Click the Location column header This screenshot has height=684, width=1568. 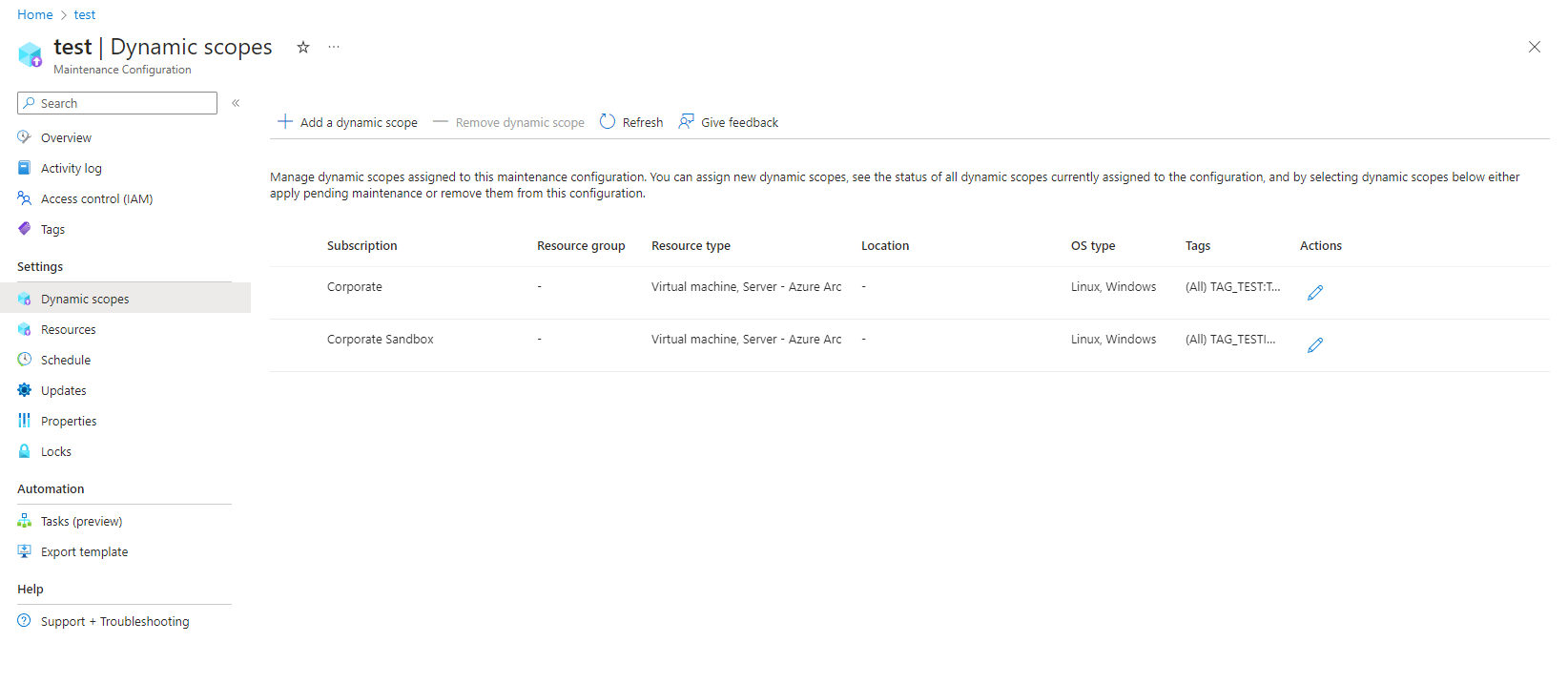(x=885, y=246)
